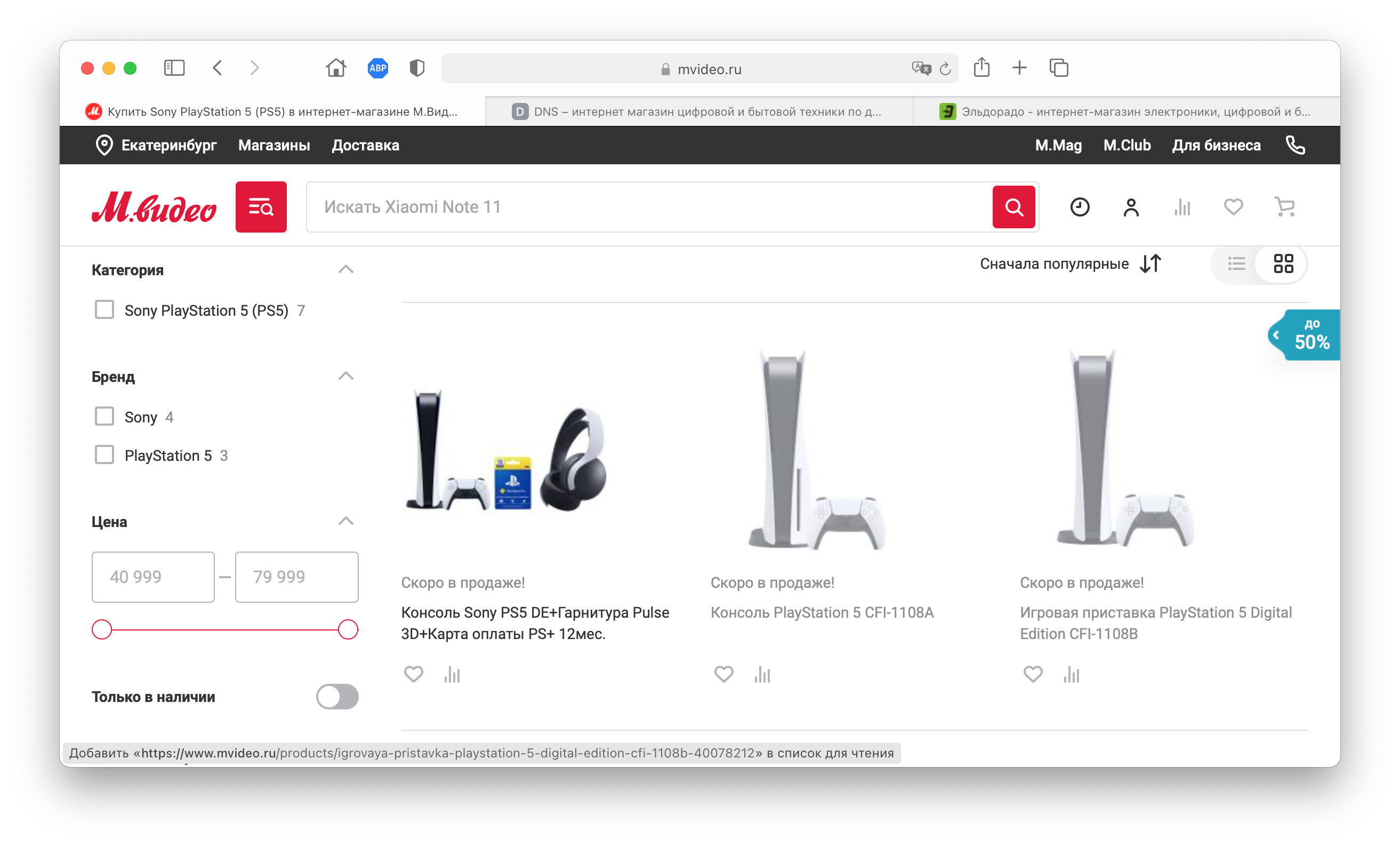Open the Digital Edition CFI-1108B product image
1400x846 pixels.
pos(1125,449)
